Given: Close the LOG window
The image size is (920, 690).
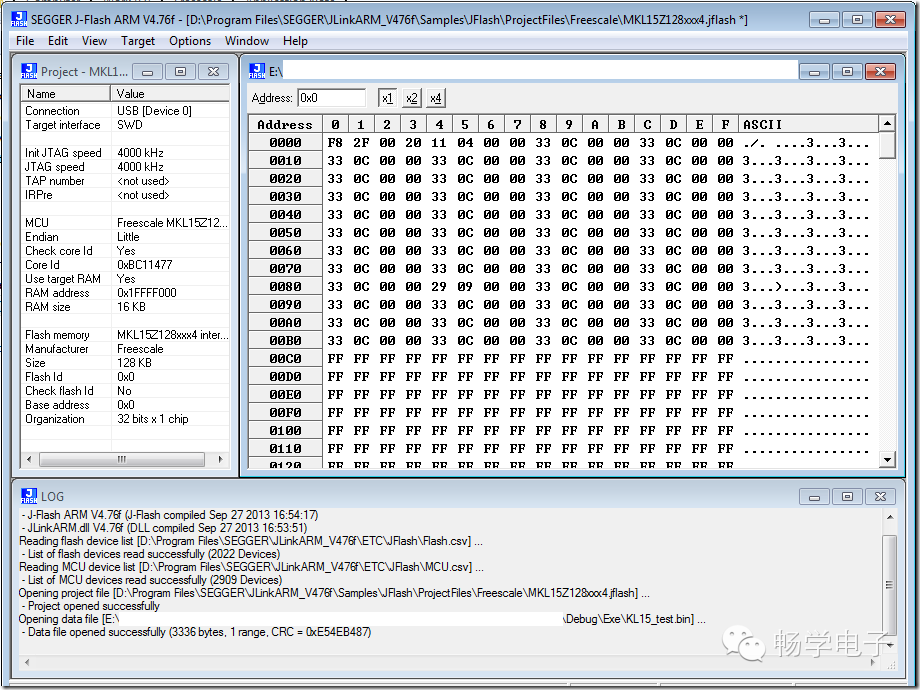Looking at the screenshot, I should pos(880,496).
